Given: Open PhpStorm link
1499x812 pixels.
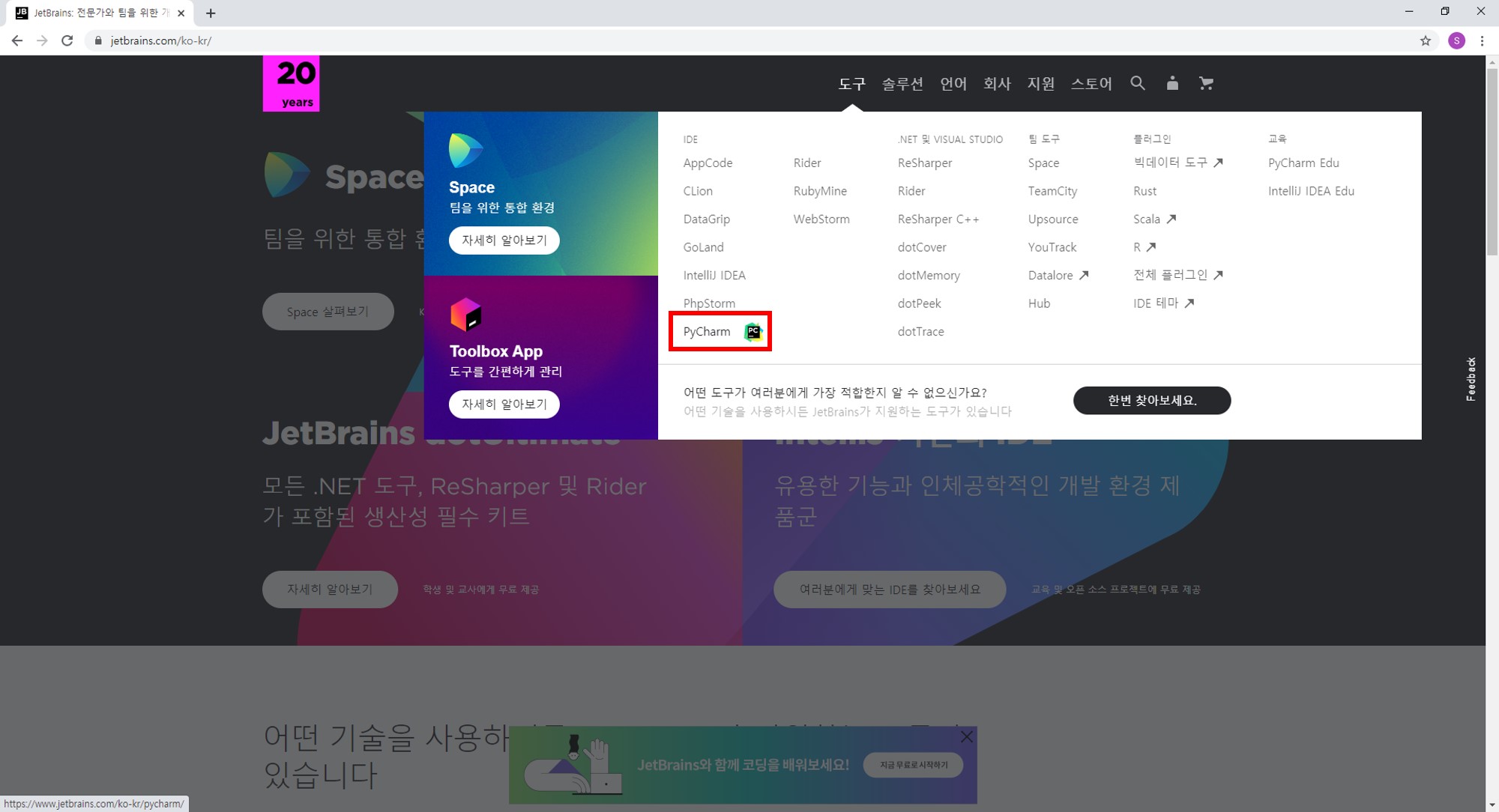Looking at the screenshot, I should tap(709, 303).
